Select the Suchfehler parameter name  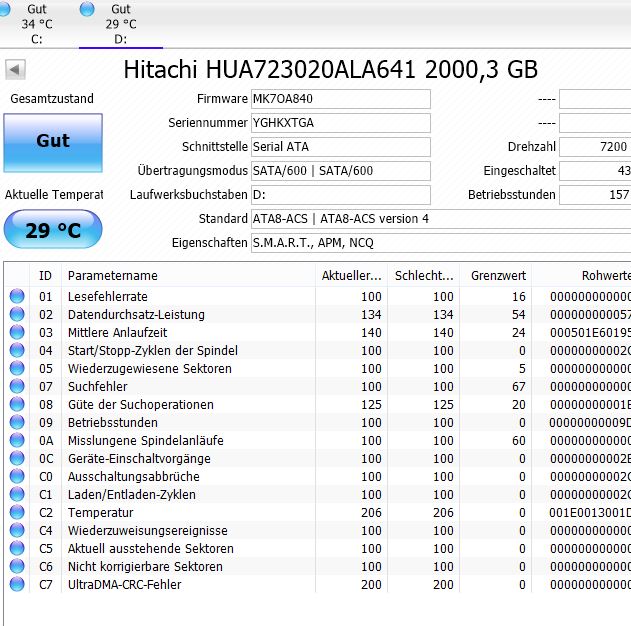point(97,387)
